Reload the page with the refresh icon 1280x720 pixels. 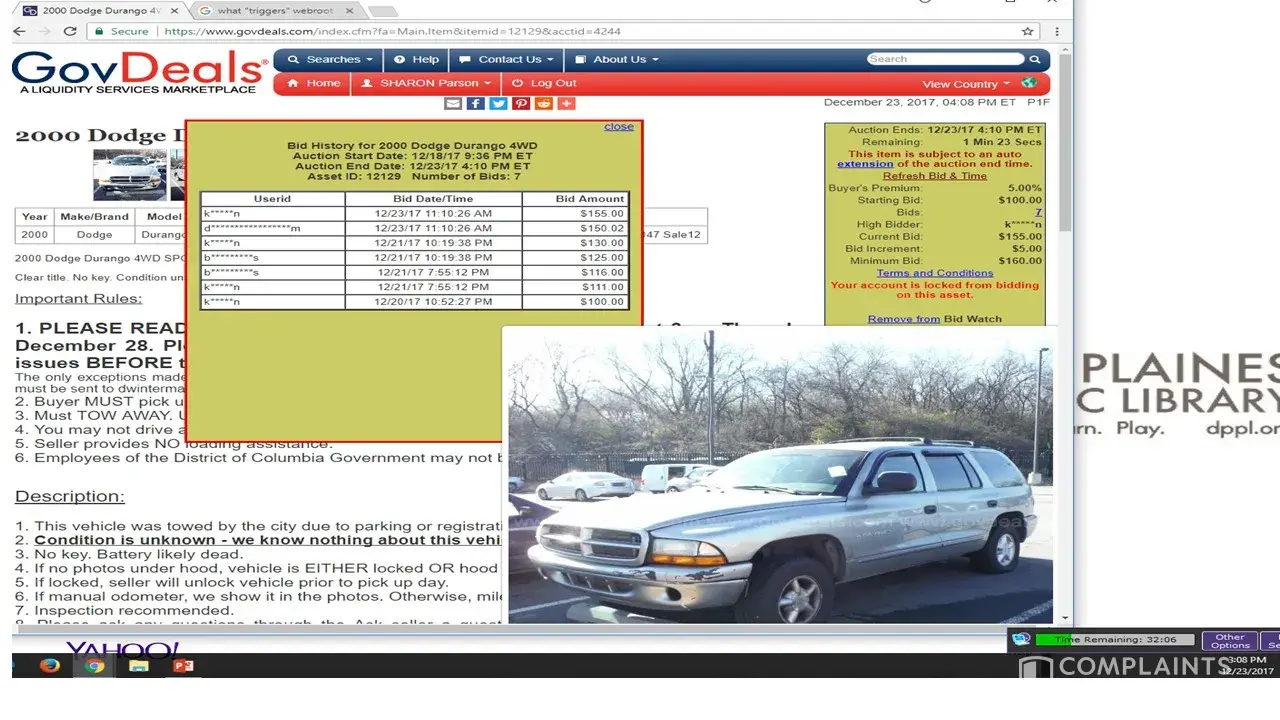click(x=69, y=31)
